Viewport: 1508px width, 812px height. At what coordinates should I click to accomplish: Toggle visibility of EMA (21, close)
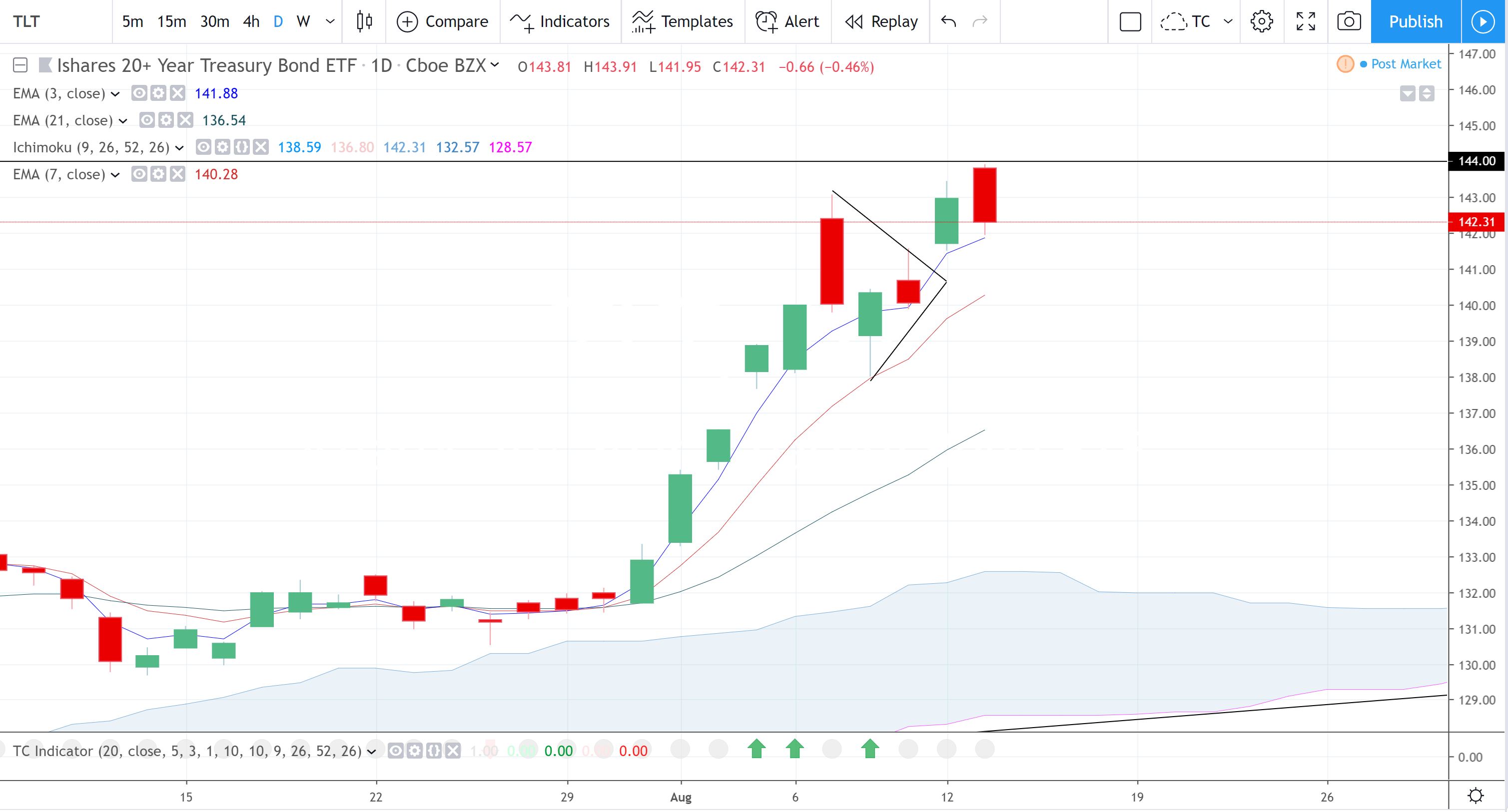click(146, 120)
